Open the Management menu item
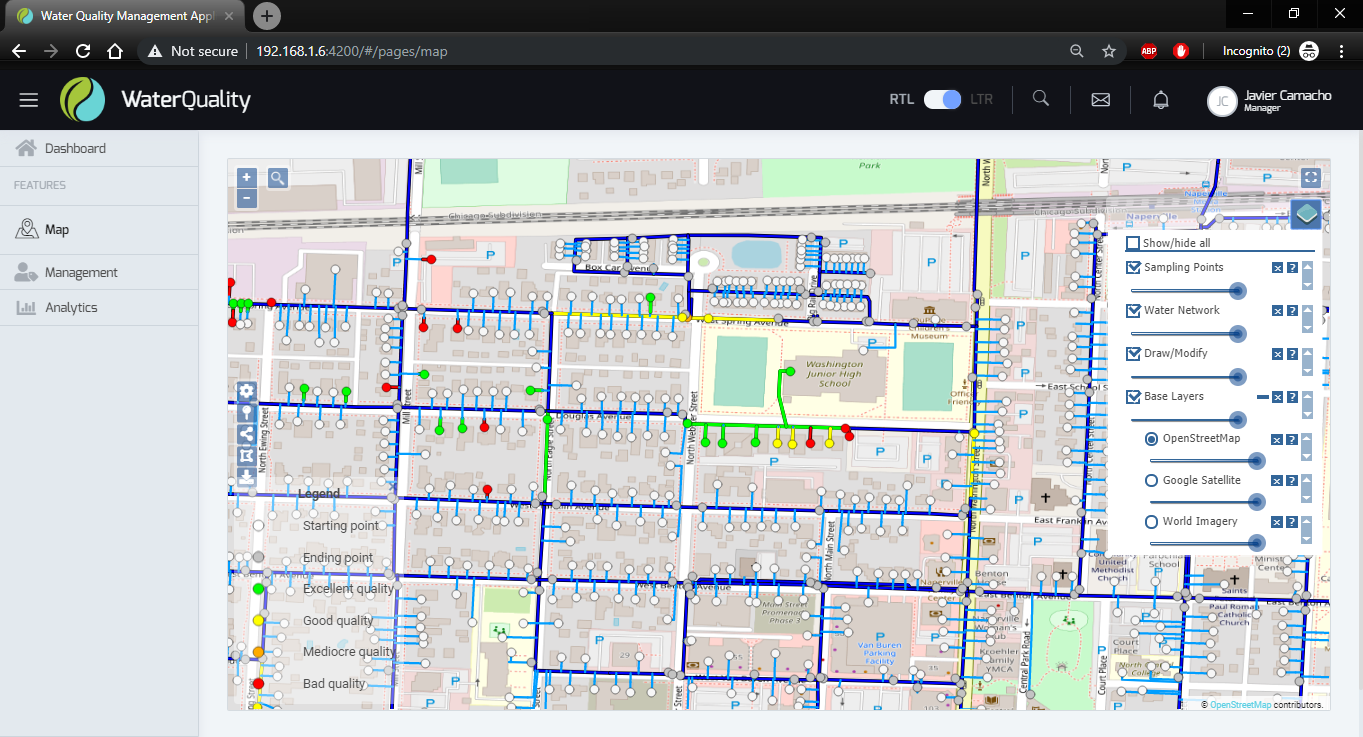The image size is (1363, 737). point(98,272)
